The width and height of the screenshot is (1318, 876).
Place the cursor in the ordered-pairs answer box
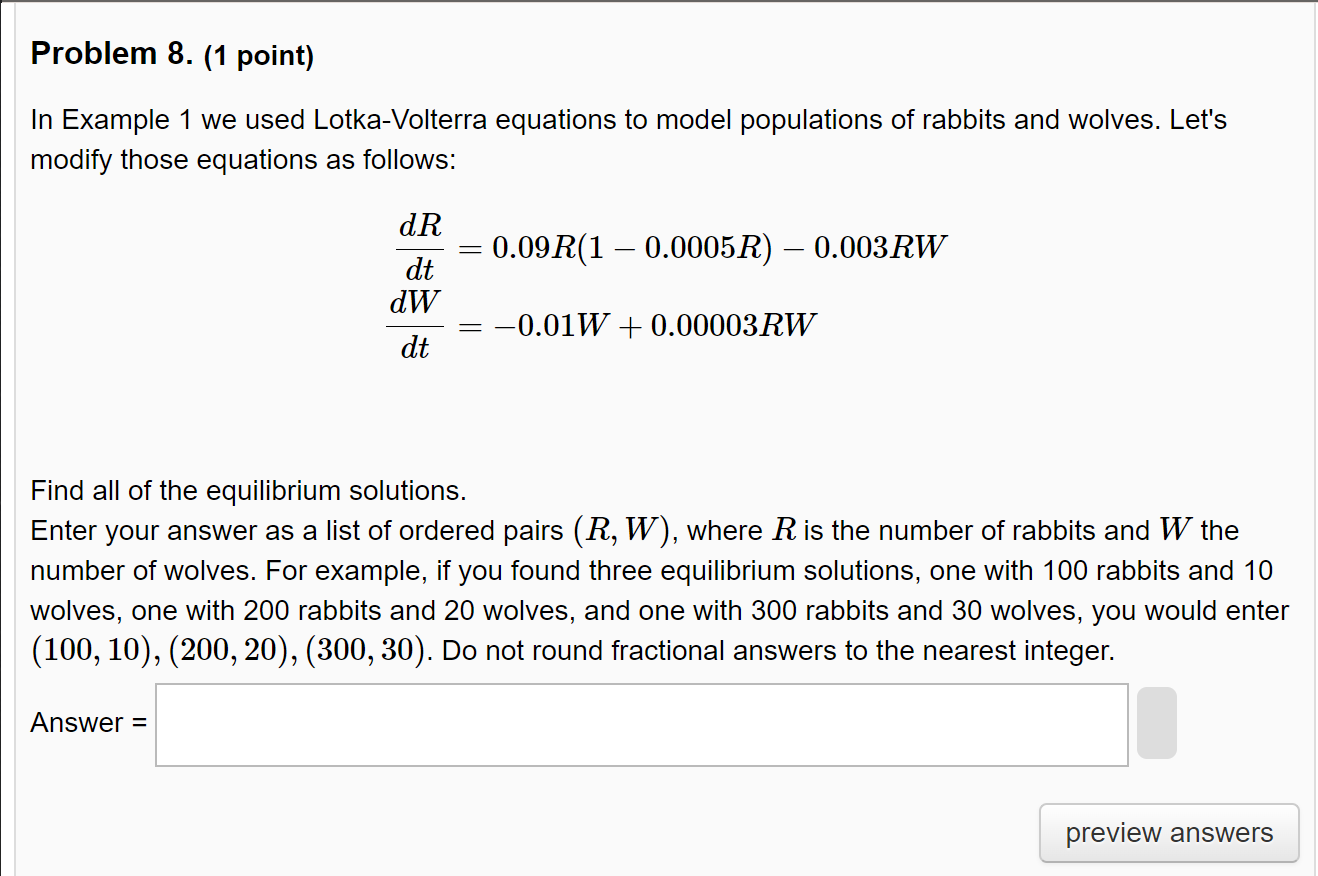coord(640,724)
